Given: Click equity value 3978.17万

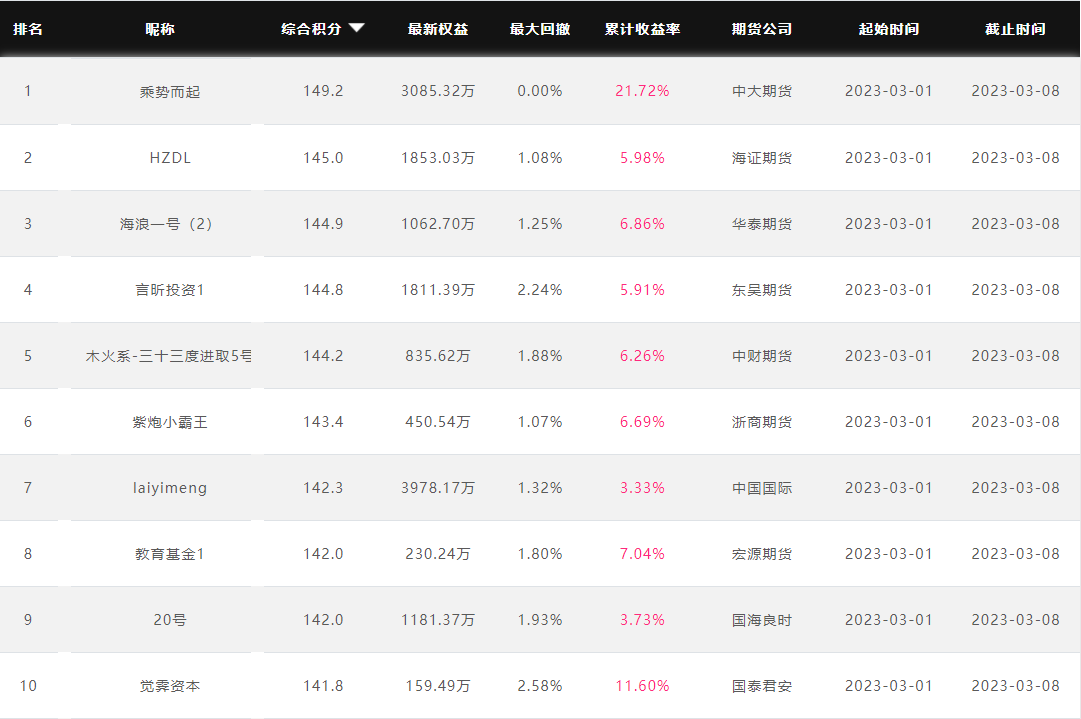Looking at the screenshot, I should 438,488.
